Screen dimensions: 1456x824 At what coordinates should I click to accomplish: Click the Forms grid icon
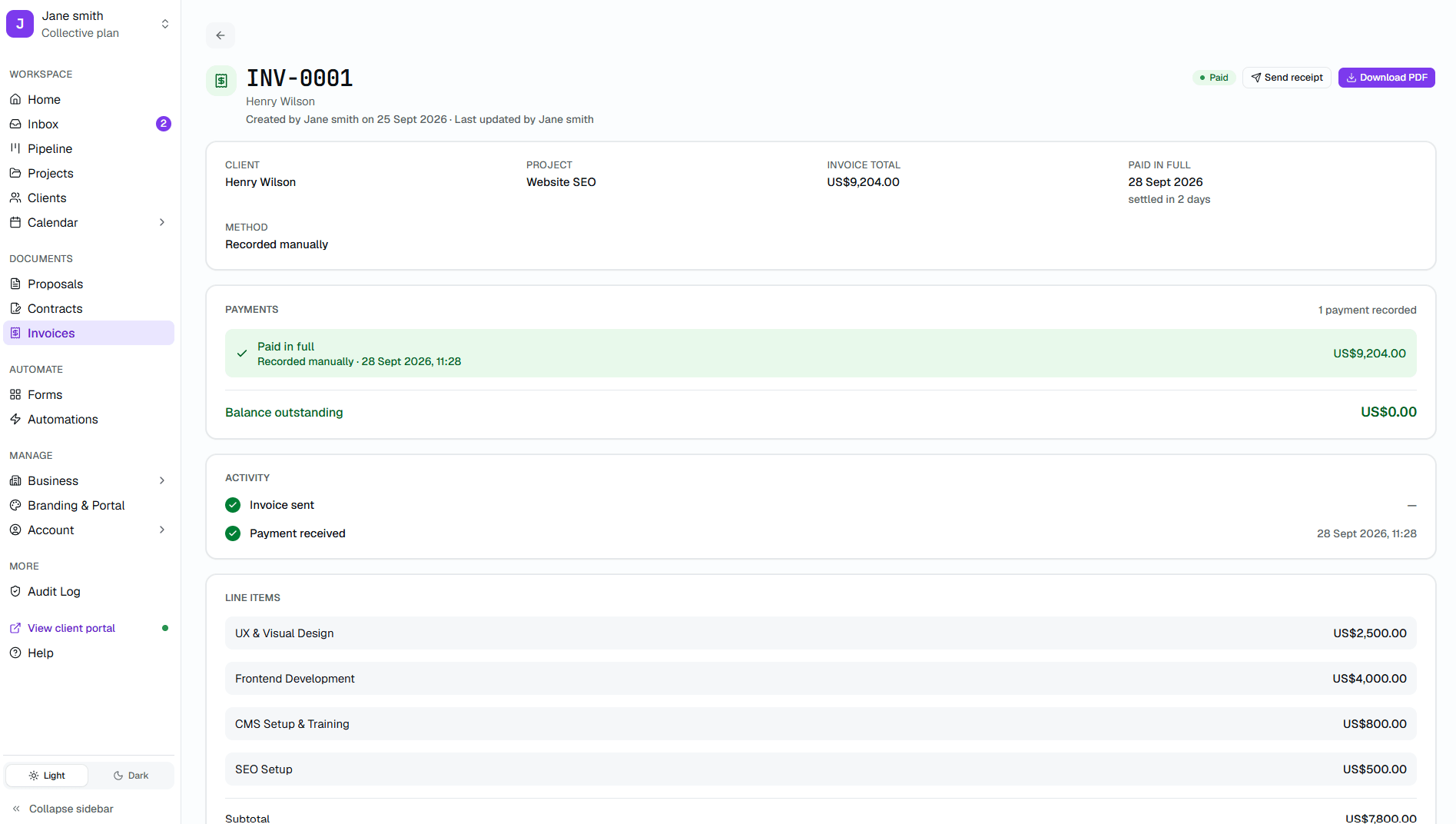pyautogui.click(x=15, y=394)
